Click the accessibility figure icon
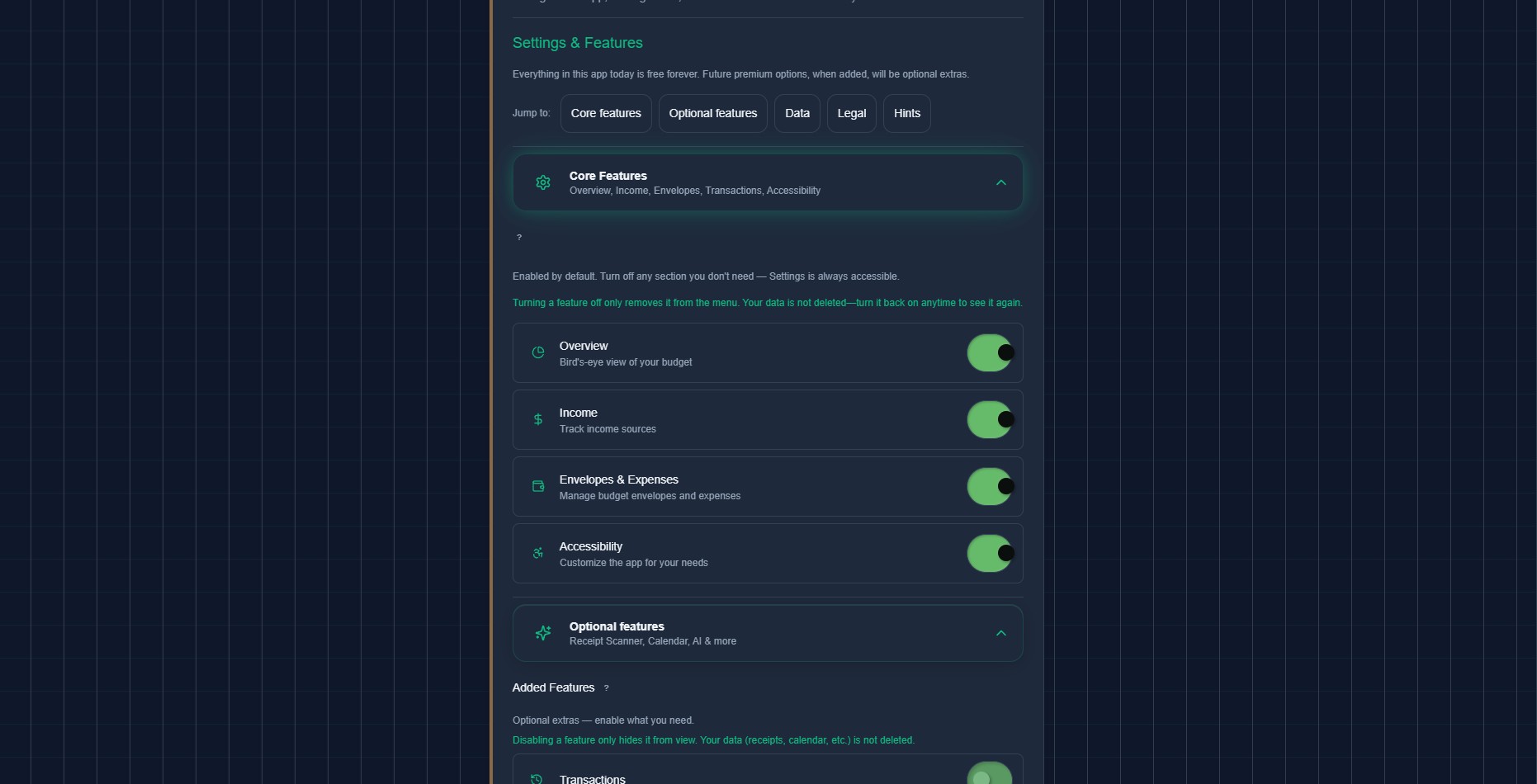1537x784 pixels. (x=537, y=553)
